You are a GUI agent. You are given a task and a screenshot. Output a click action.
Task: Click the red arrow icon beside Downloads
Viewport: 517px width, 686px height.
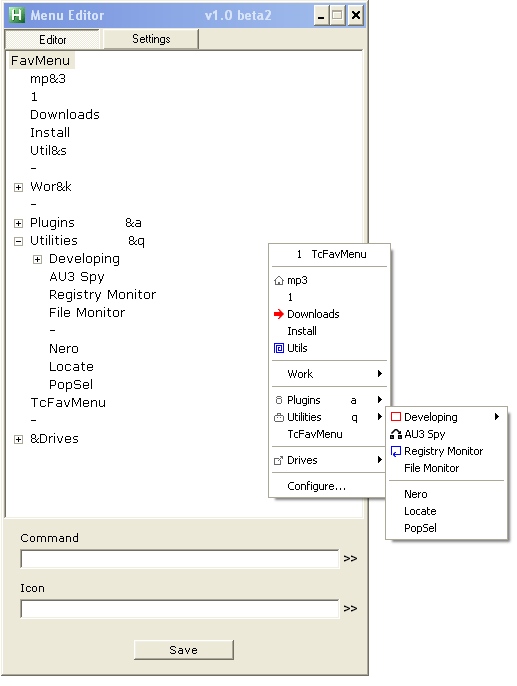tap(279, 314)
